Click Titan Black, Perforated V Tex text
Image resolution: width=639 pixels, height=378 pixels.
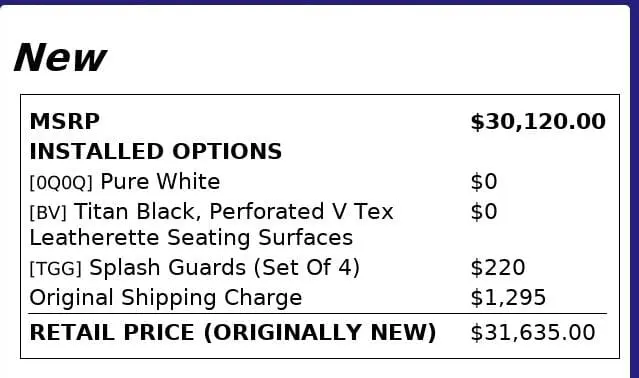pyautogui.click(x=234, y=212)
